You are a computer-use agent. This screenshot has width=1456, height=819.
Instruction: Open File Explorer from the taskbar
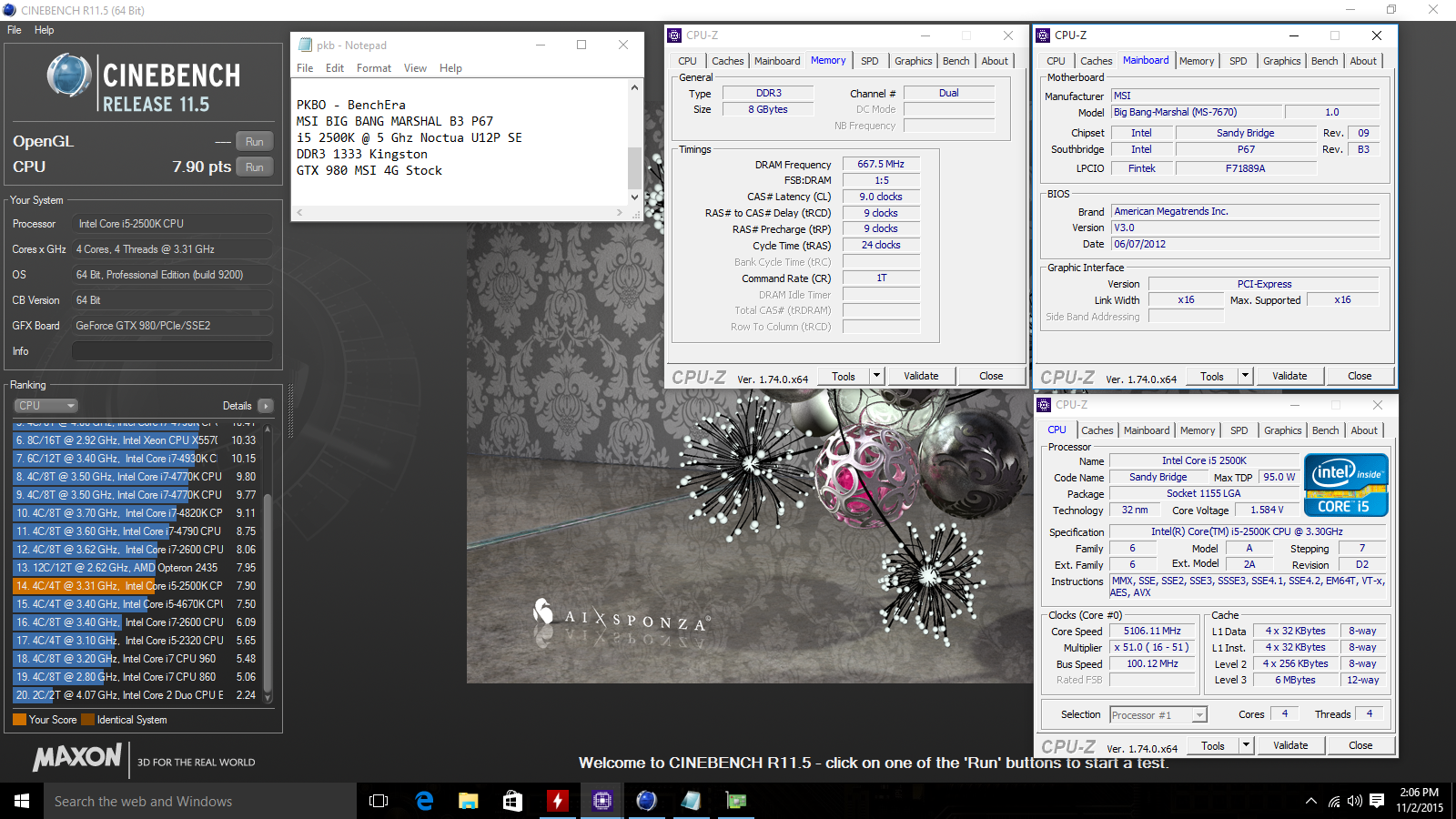[469, 801]
